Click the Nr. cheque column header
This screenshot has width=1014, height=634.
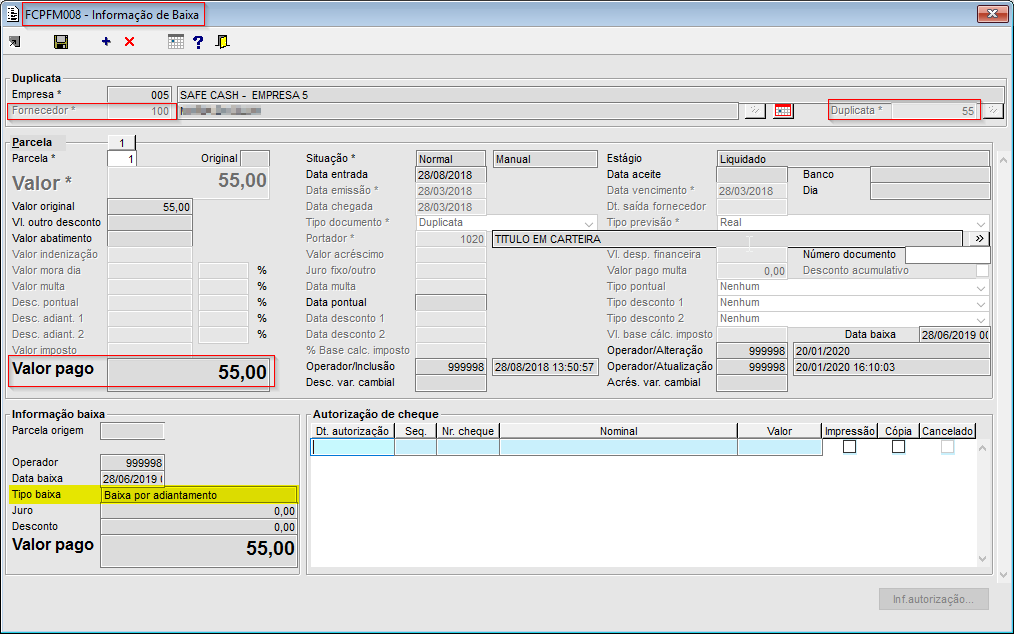(468, 431)
